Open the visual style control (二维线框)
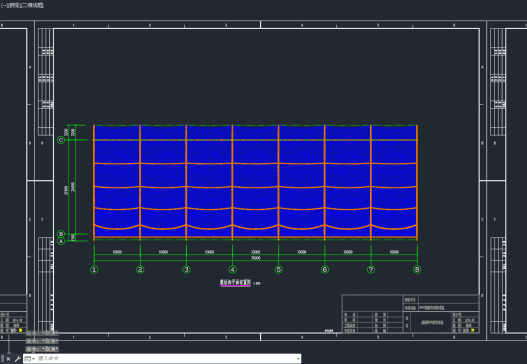 coord(32,5)
